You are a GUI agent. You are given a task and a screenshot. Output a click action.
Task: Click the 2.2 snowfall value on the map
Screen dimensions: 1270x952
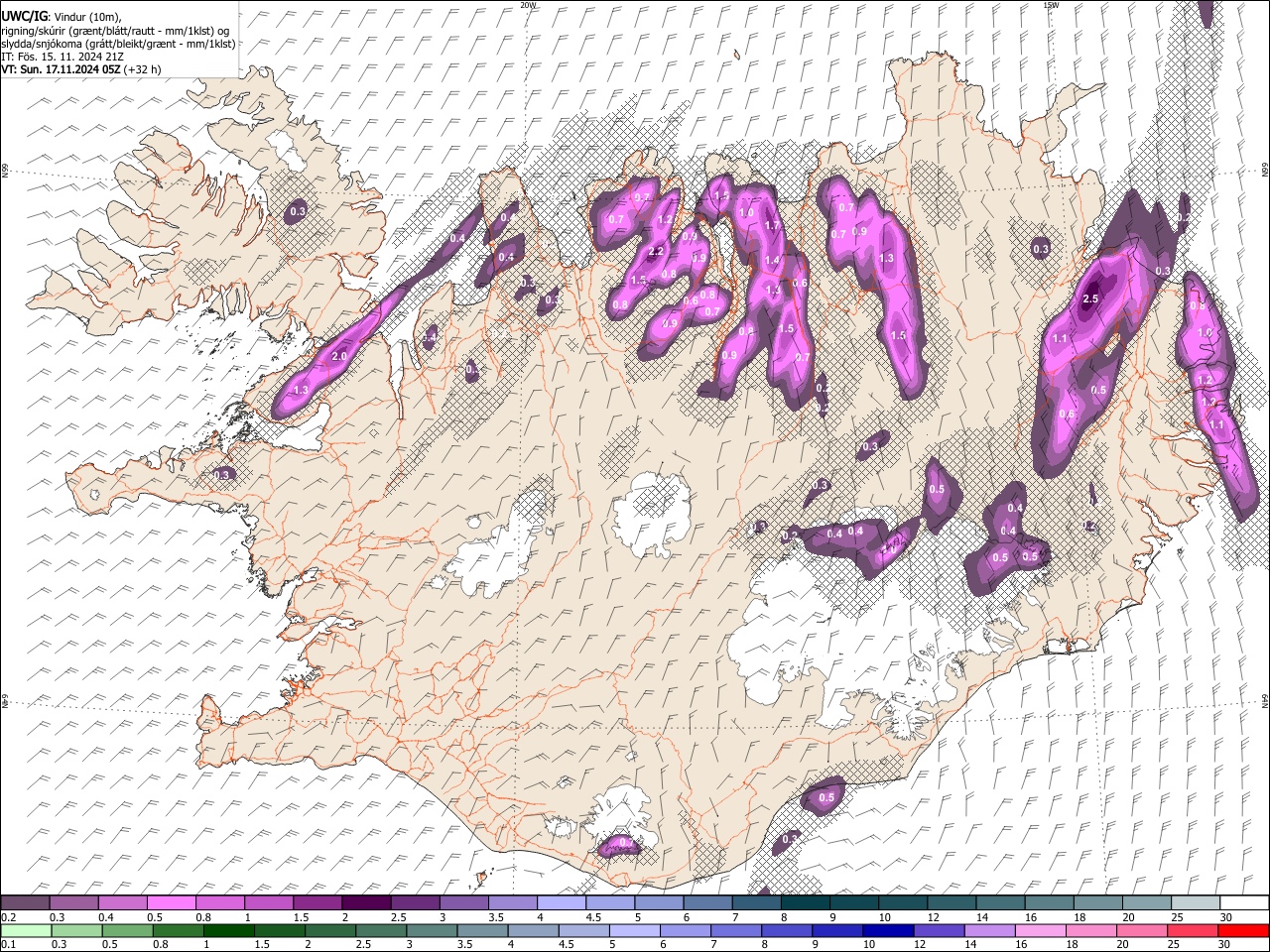point(655,252)
